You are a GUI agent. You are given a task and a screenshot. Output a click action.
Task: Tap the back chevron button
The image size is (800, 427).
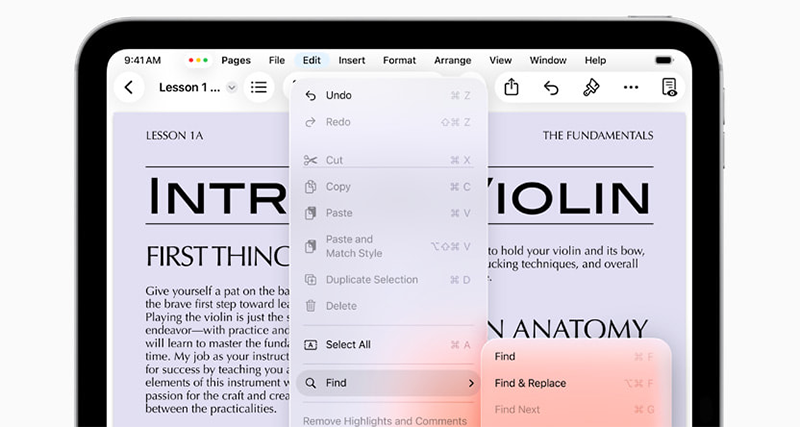(x=129, y=87)
